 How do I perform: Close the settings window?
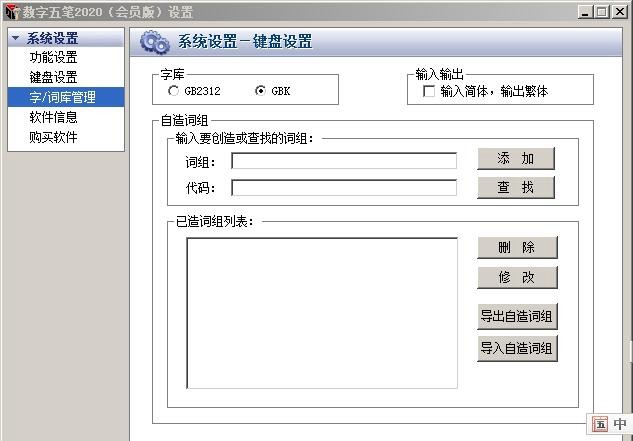(x=620, y=12)
